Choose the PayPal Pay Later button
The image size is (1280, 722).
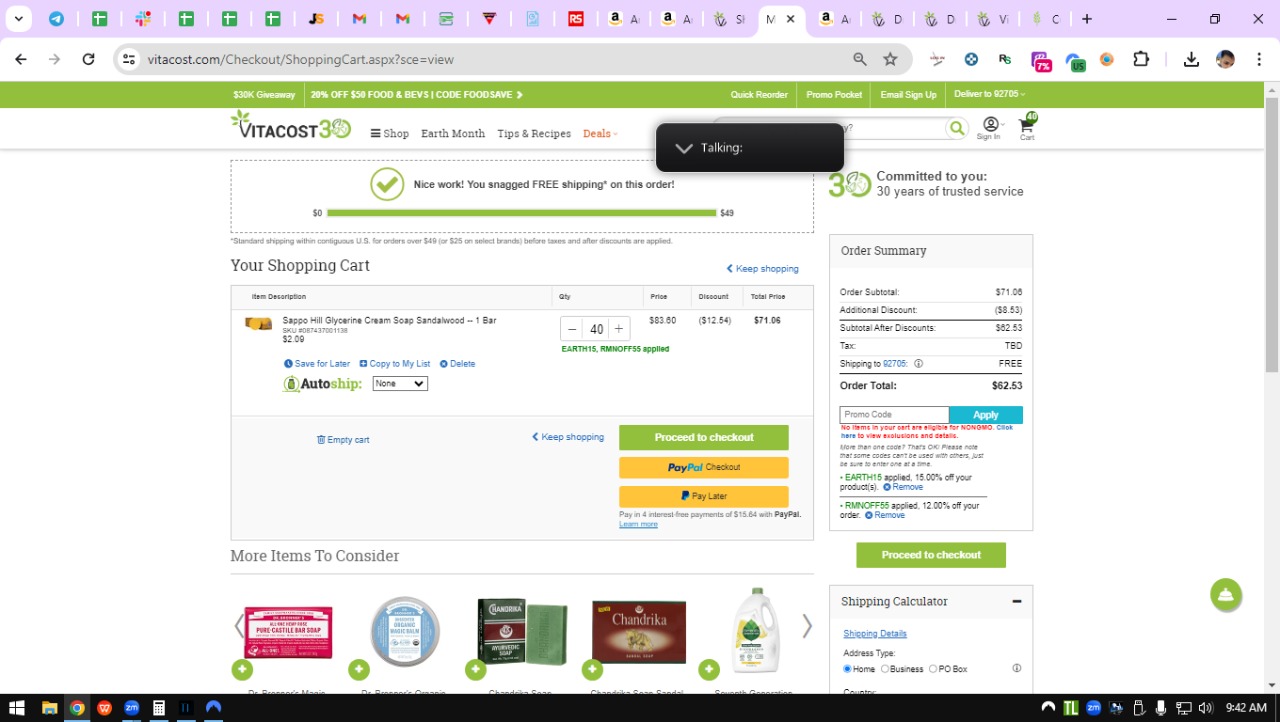click(704, 496)
